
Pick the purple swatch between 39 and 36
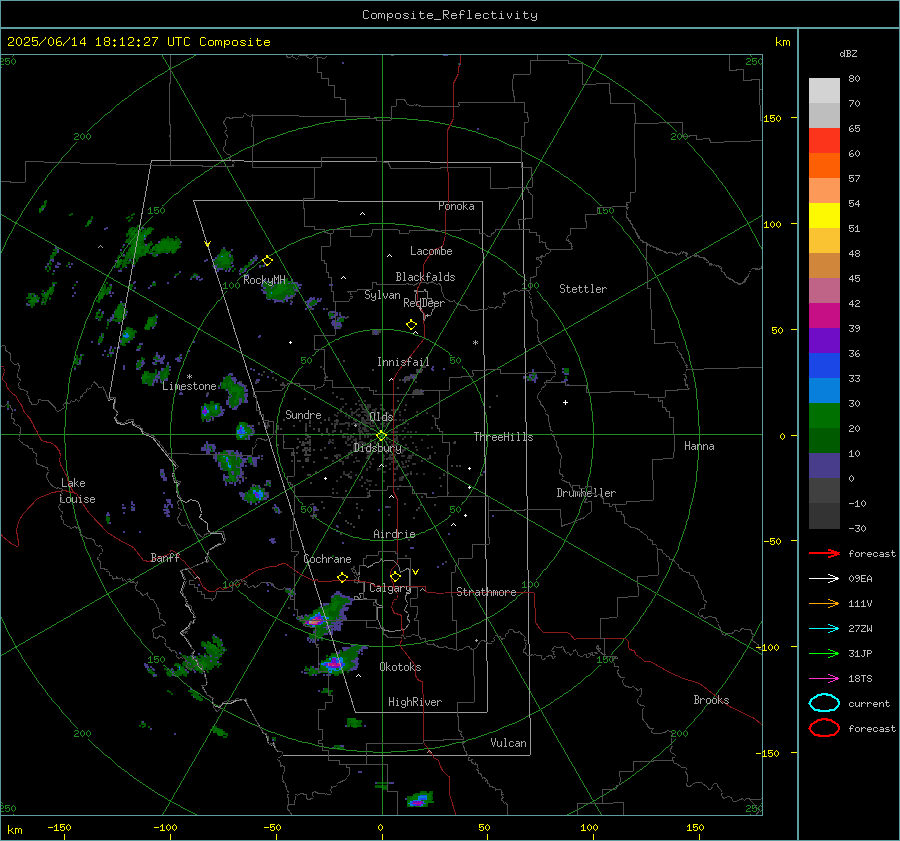(824, 341)
